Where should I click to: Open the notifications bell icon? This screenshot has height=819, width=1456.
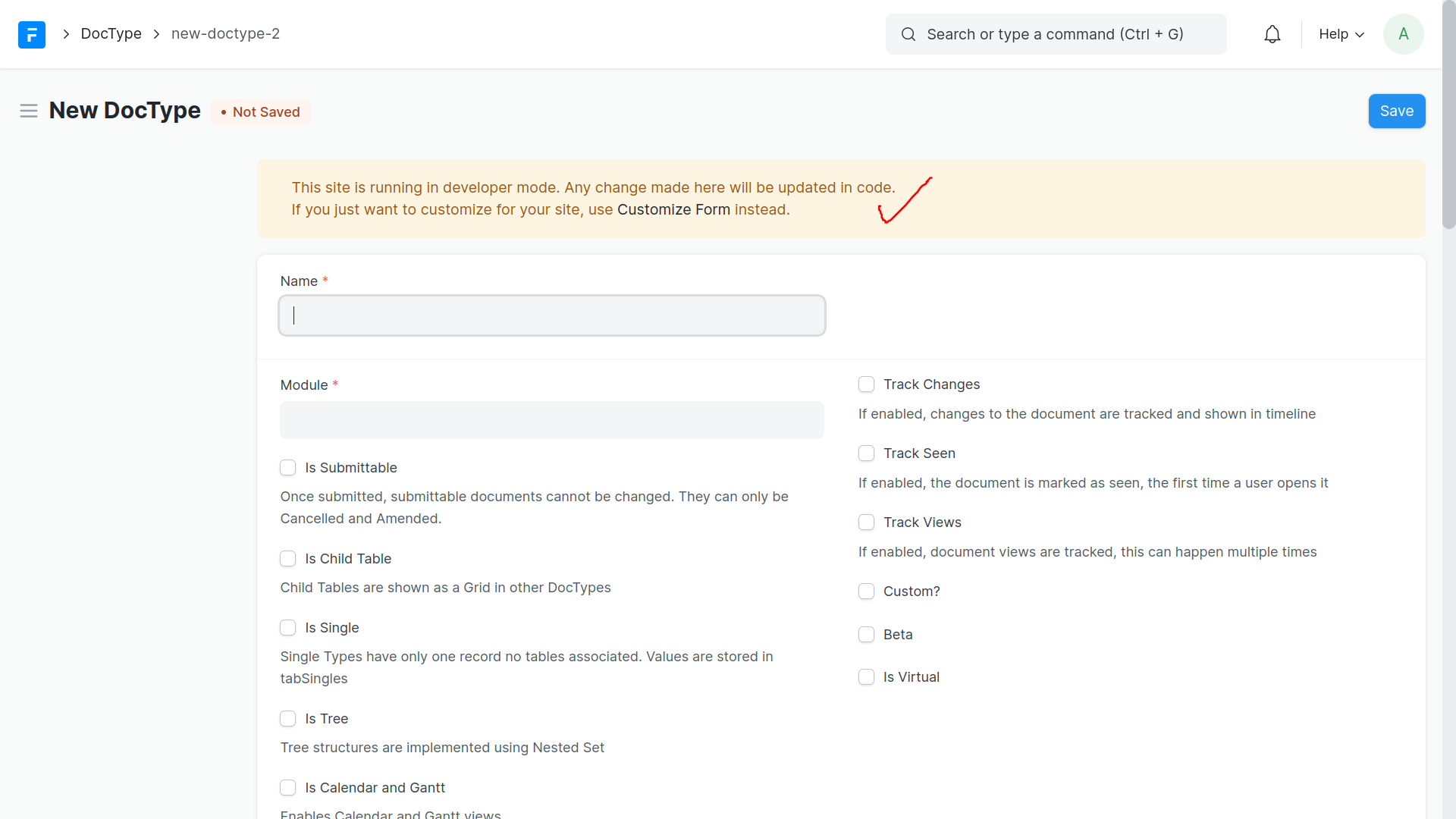coord(1272,34)
